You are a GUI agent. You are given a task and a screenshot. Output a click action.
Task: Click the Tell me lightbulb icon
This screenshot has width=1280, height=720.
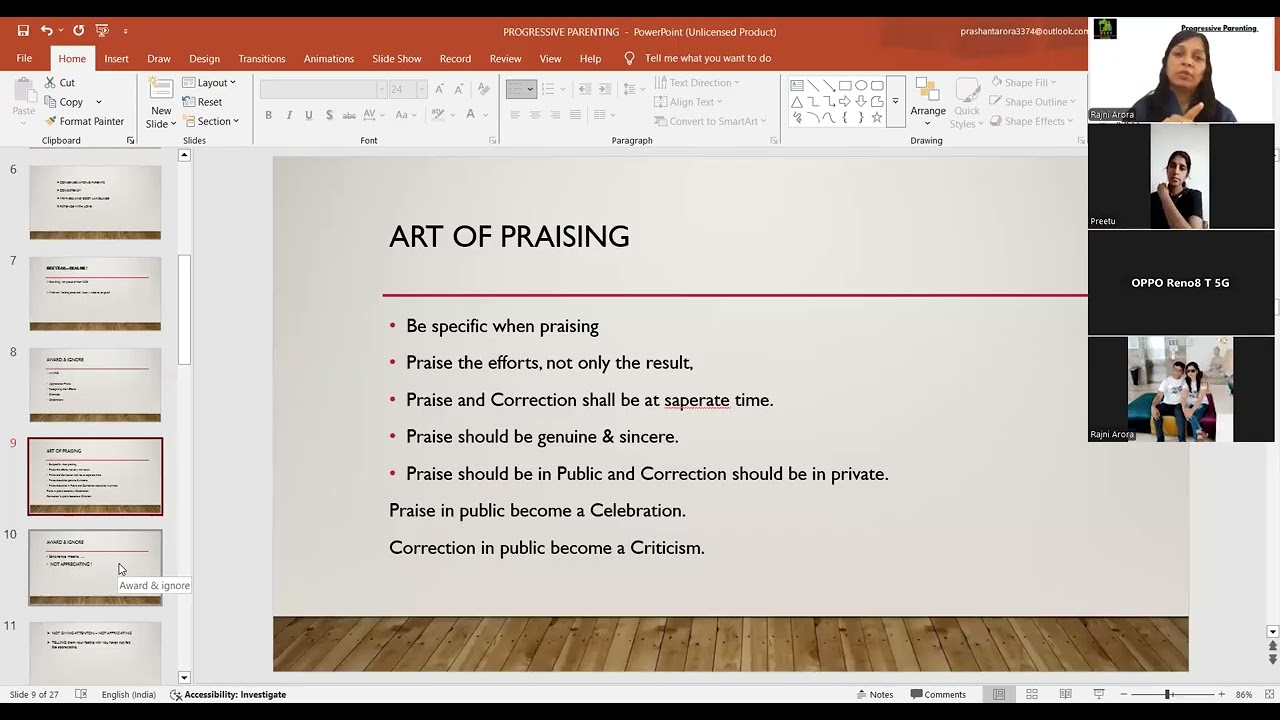coord(629,58)
